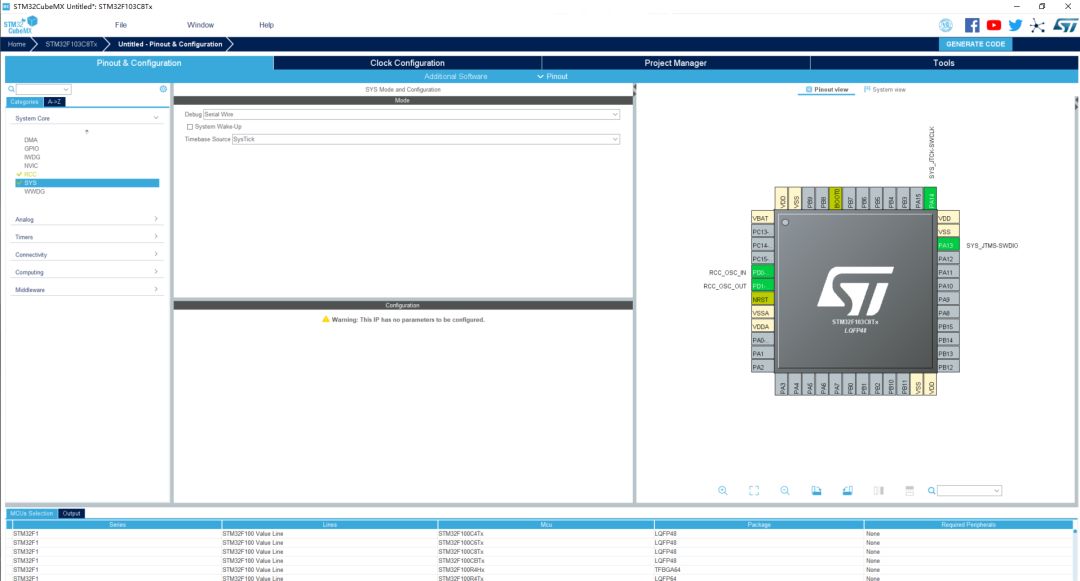
Task: Select the Categories tab
Action: [25, 102]
